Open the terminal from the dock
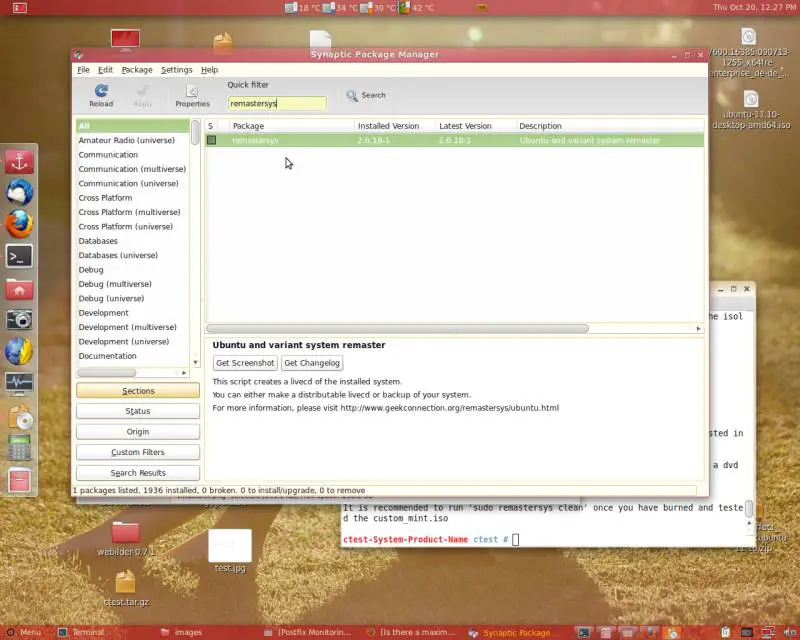Image resolution: width=800 pixels, height=640 pixels. point(19,256)
